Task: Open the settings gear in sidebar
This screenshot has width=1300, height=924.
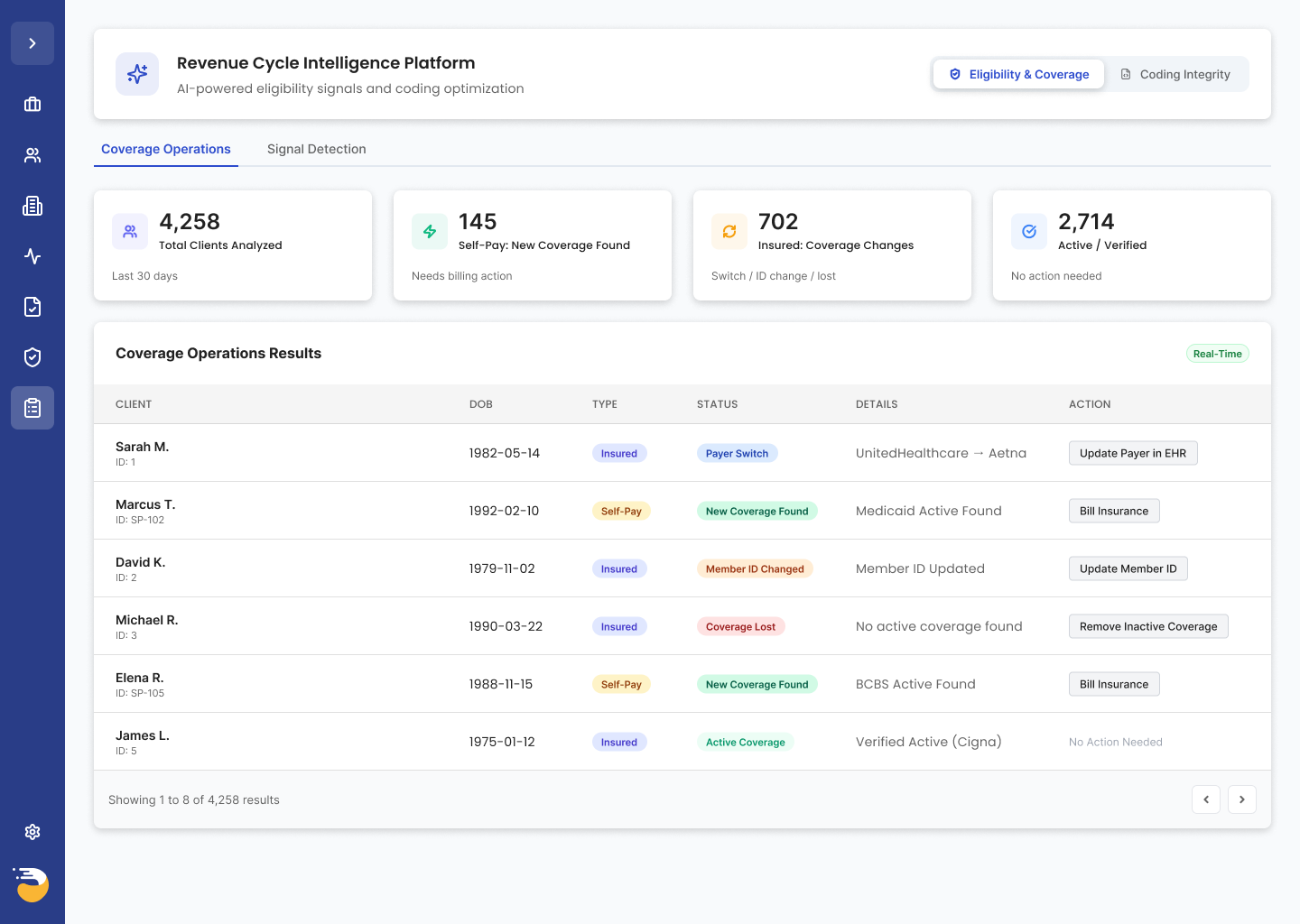Action: [32, 832]
